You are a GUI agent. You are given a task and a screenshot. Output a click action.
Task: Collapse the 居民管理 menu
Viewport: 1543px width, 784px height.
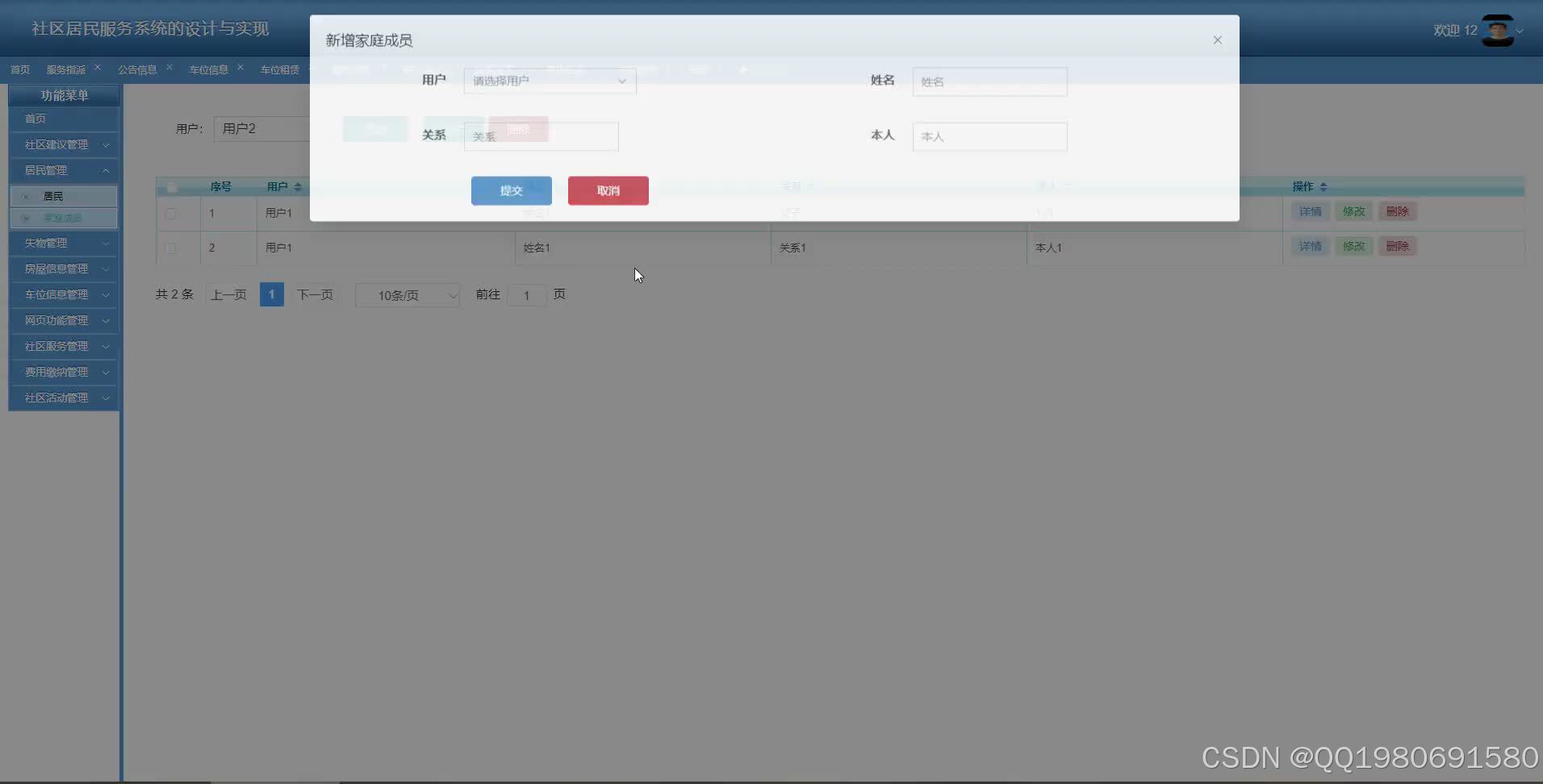[64, 170]
